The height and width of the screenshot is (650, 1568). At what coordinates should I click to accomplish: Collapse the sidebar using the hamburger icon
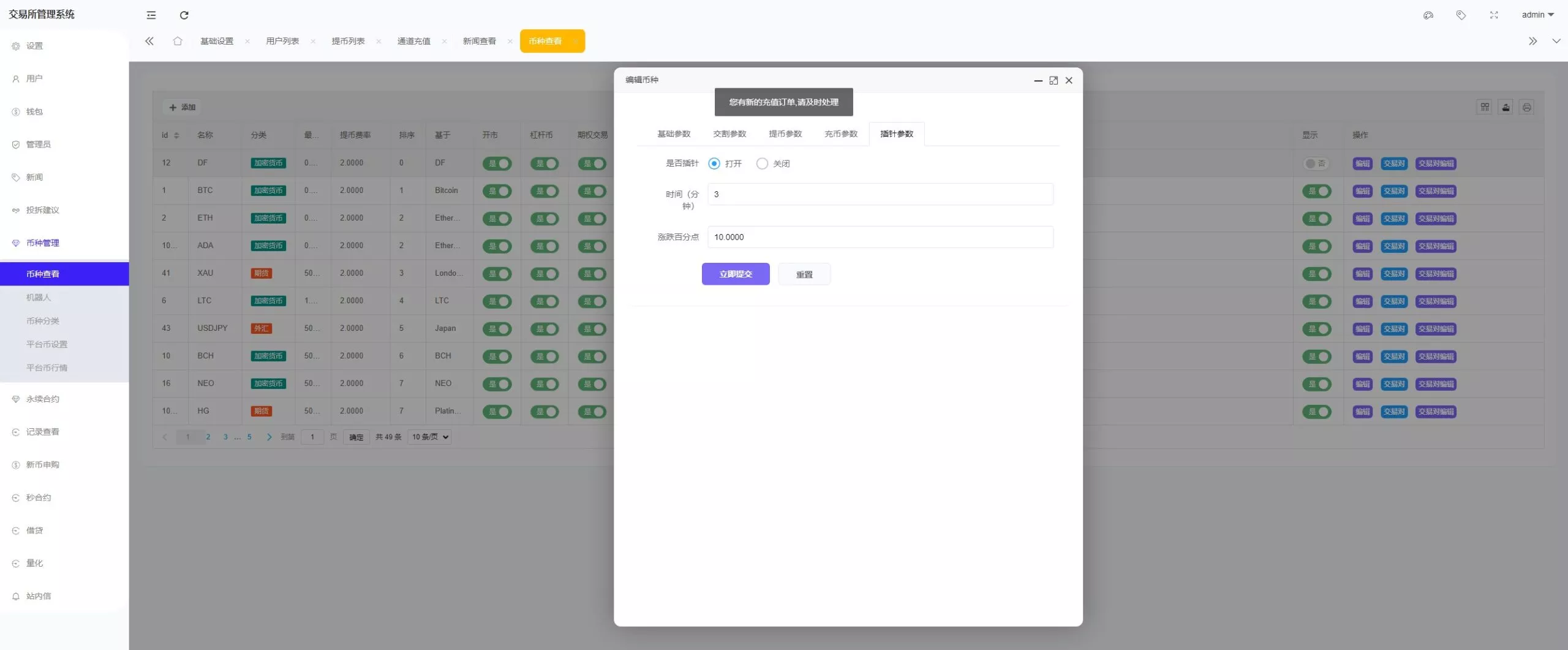151,15
